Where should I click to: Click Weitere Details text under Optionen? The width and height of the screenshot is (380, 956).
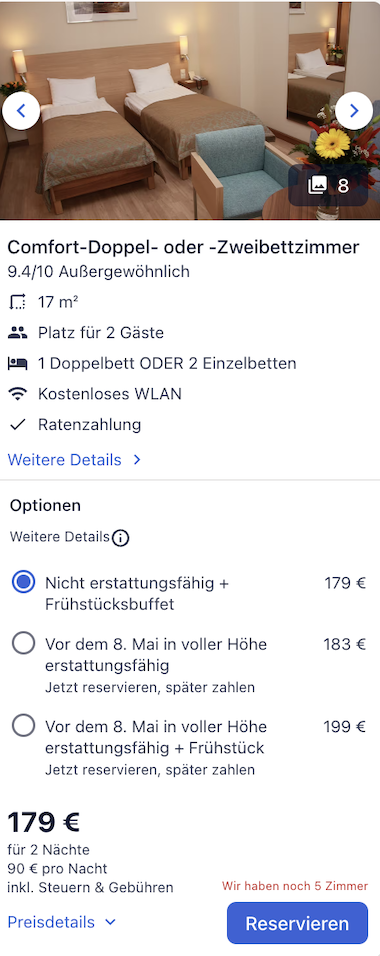coord(60,537)
